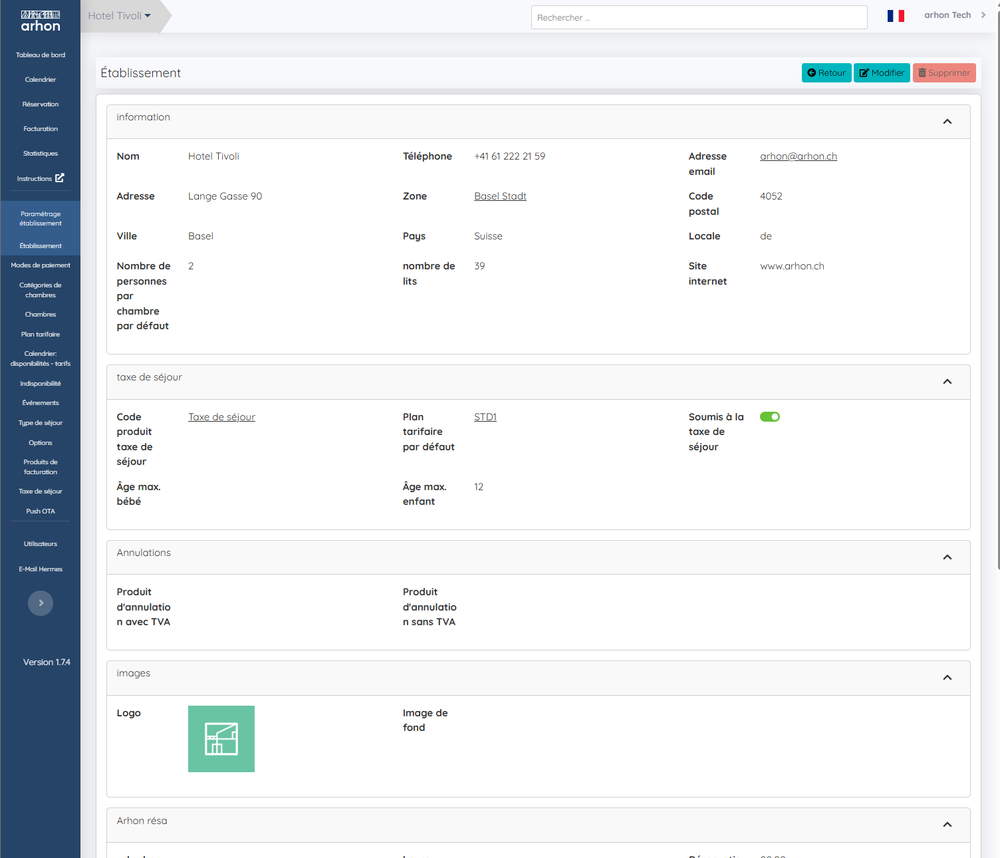Open Réservation menu item
Viewport: 1000px width, 858px height.
coord(40,104)
